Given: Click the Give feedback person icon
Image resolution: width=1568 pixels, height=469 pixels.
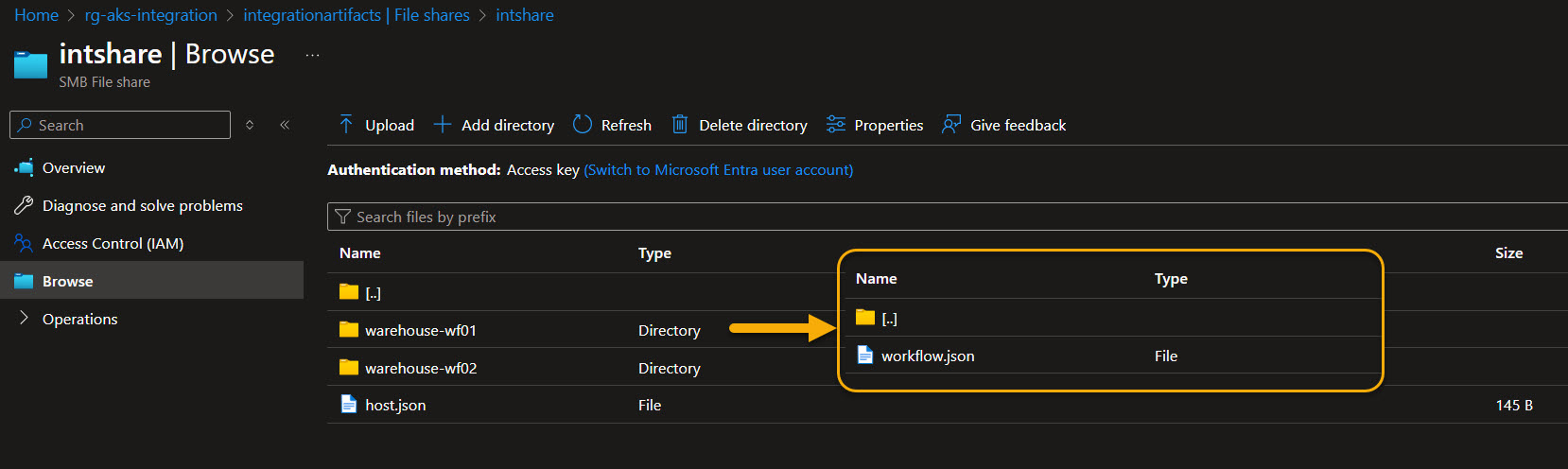Looking at the screenshot, I should click(x=950, y=125).
